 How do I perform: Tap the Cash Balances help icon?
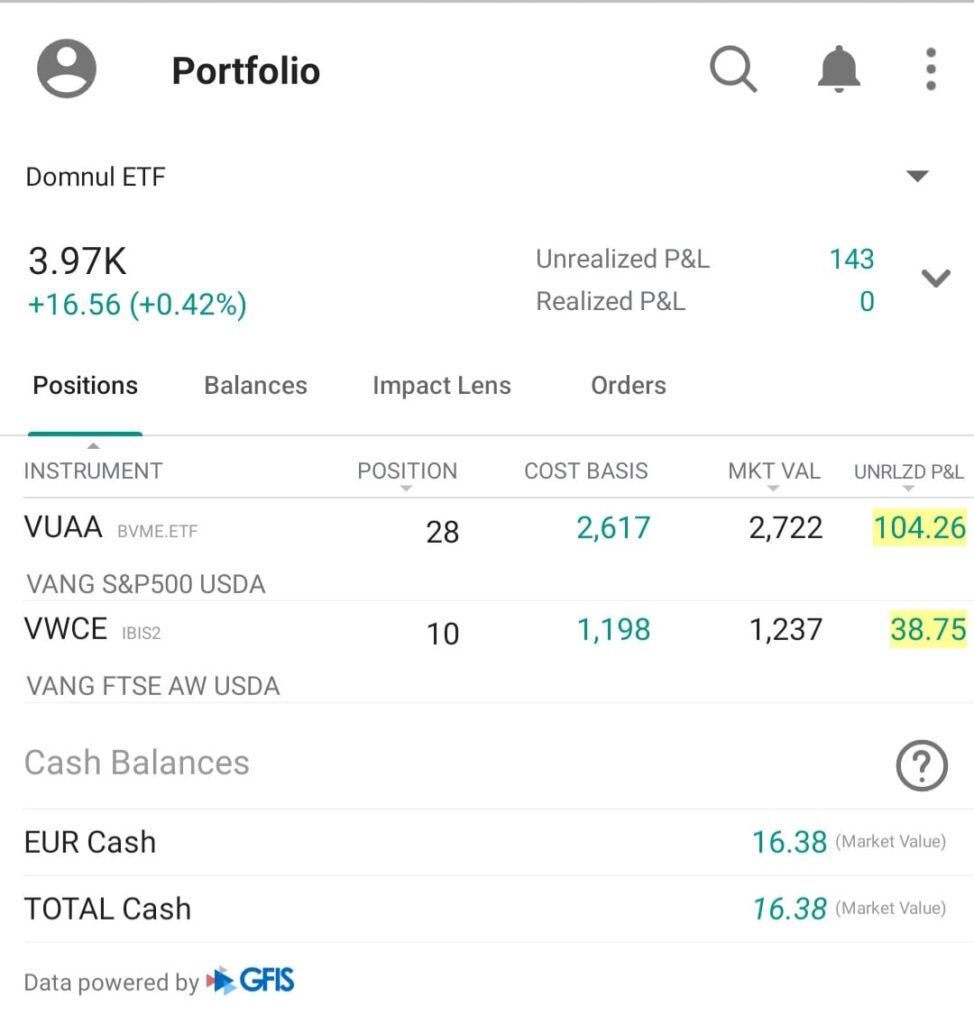(921, 767)
